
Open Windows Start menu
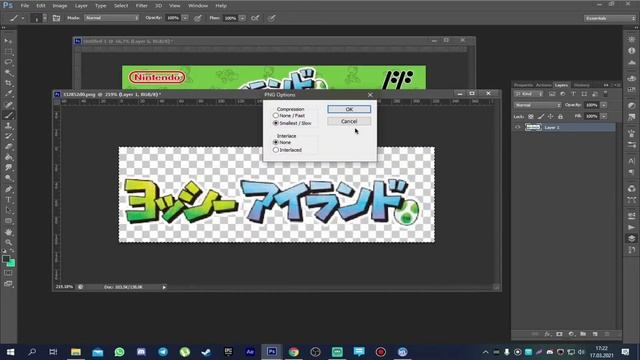pos(11,352)
